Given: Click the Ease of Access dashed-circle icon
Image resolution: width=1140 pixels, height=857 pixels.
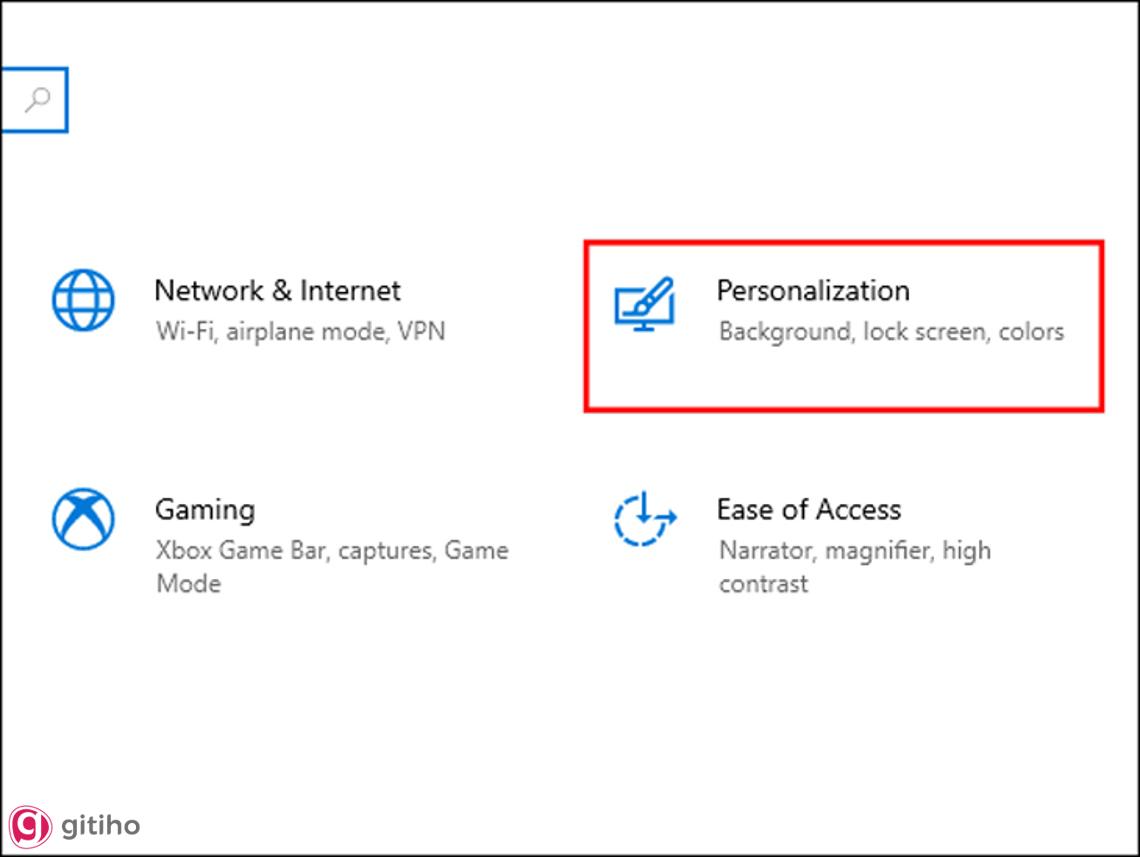Looking at the screenshot, I should click(x=645, y=518).
